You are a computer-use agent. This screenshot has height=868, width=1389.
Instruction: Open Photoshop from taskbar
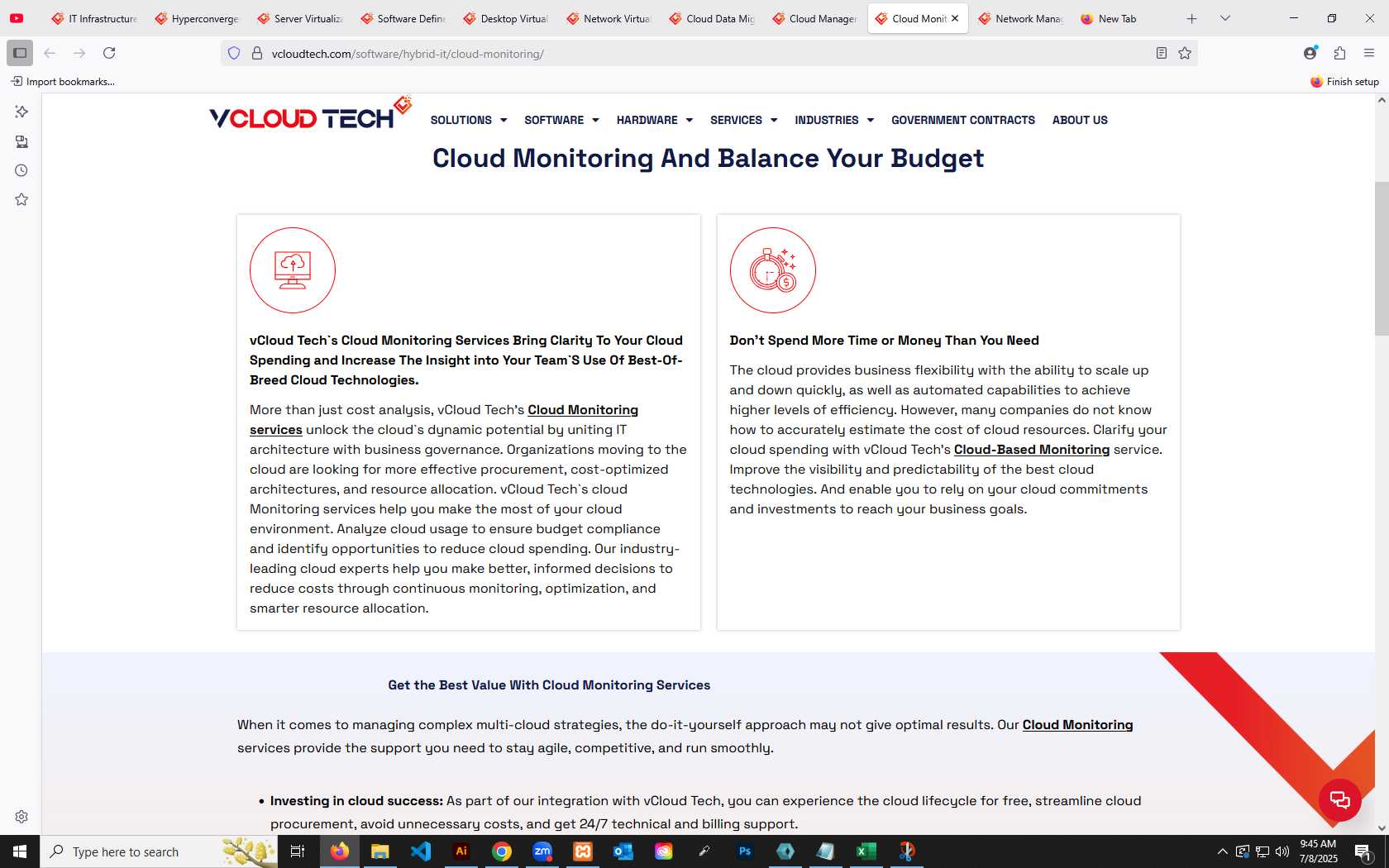(x=745, y=851)
